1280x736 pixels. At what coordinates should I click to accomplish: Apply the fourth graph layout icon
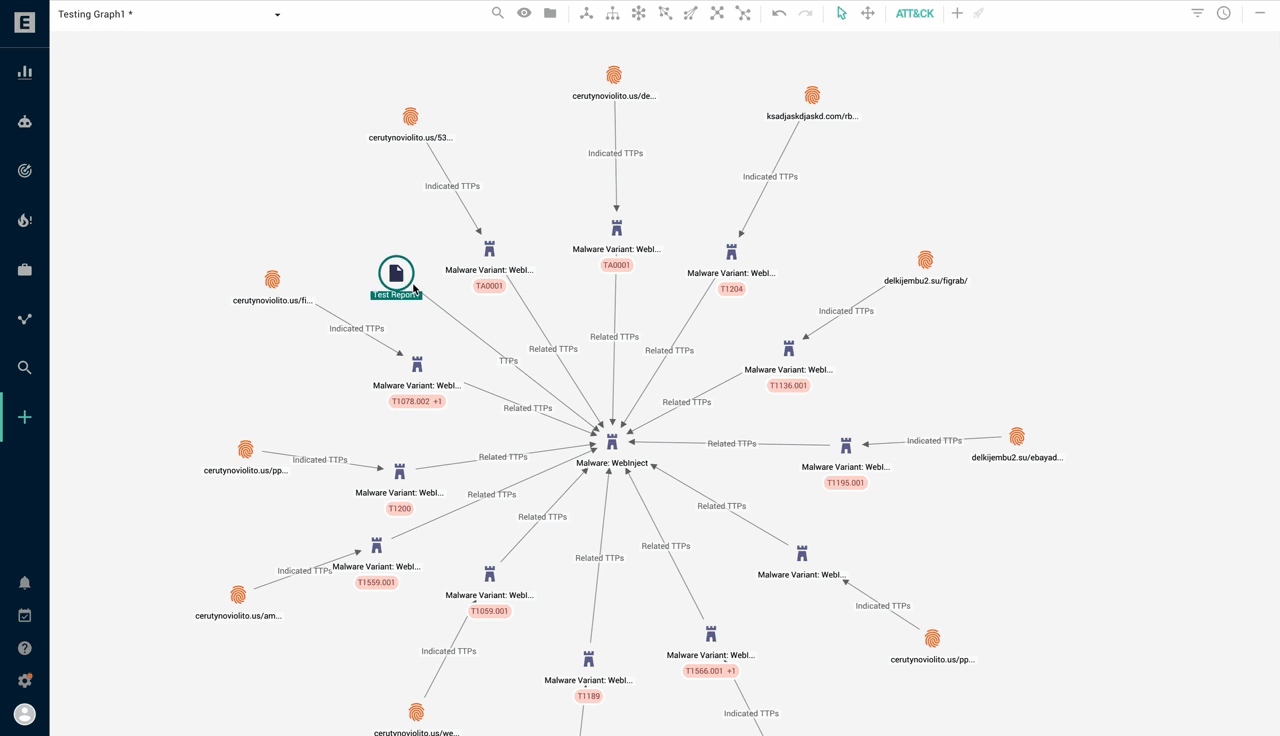(665, 13)
